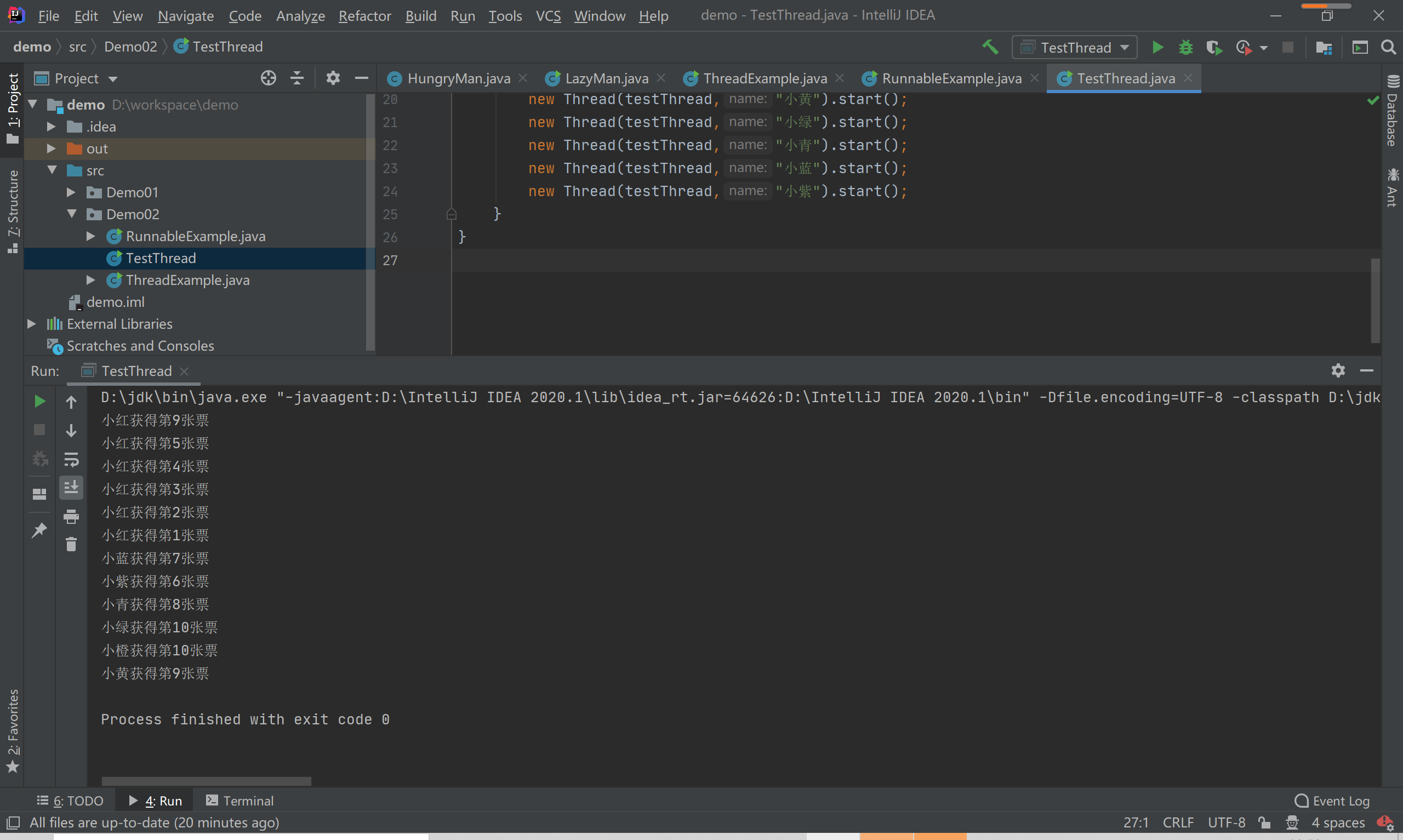Switch to the ThreadExample.java editor tab
The image size is (1403, 840).
point(765,78)
